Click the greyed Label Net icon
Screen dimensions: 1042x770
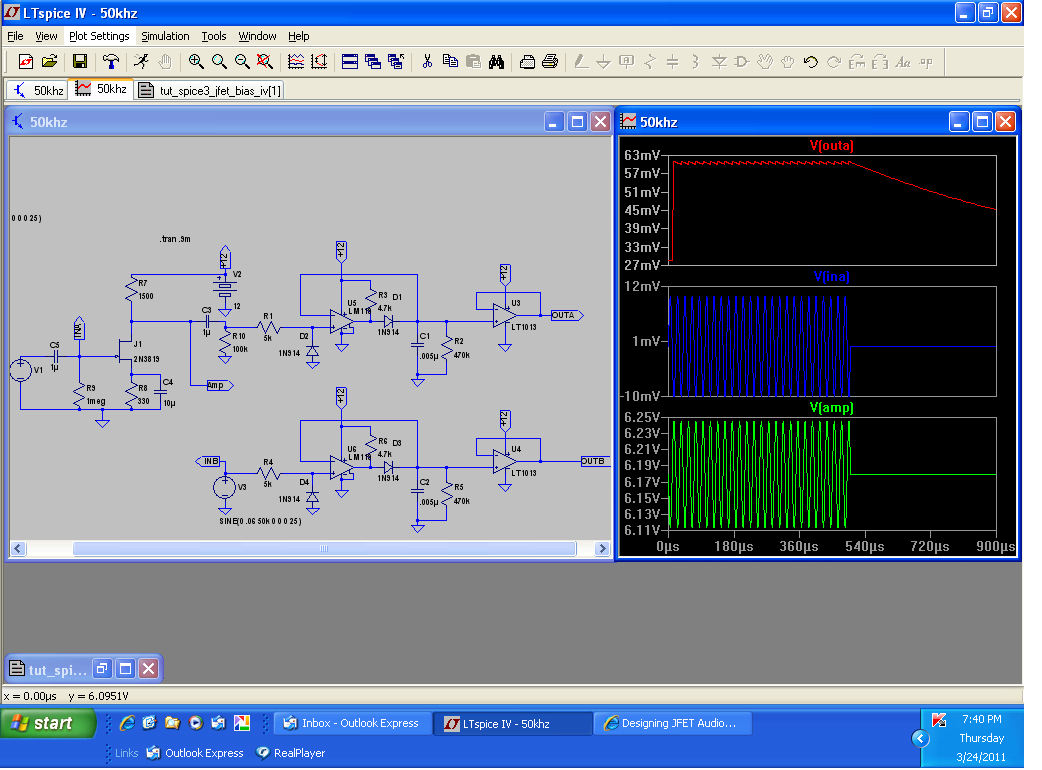point(627,62)
